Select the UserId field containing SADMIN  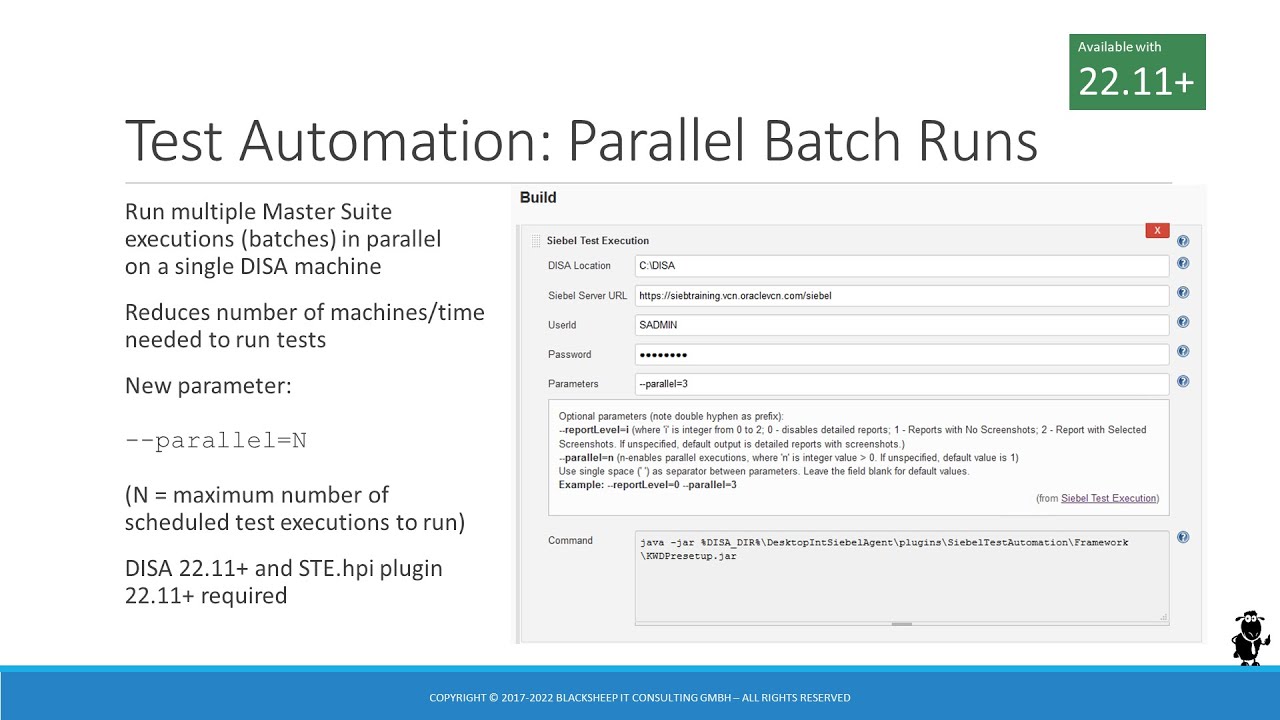[x=901, y=325]
